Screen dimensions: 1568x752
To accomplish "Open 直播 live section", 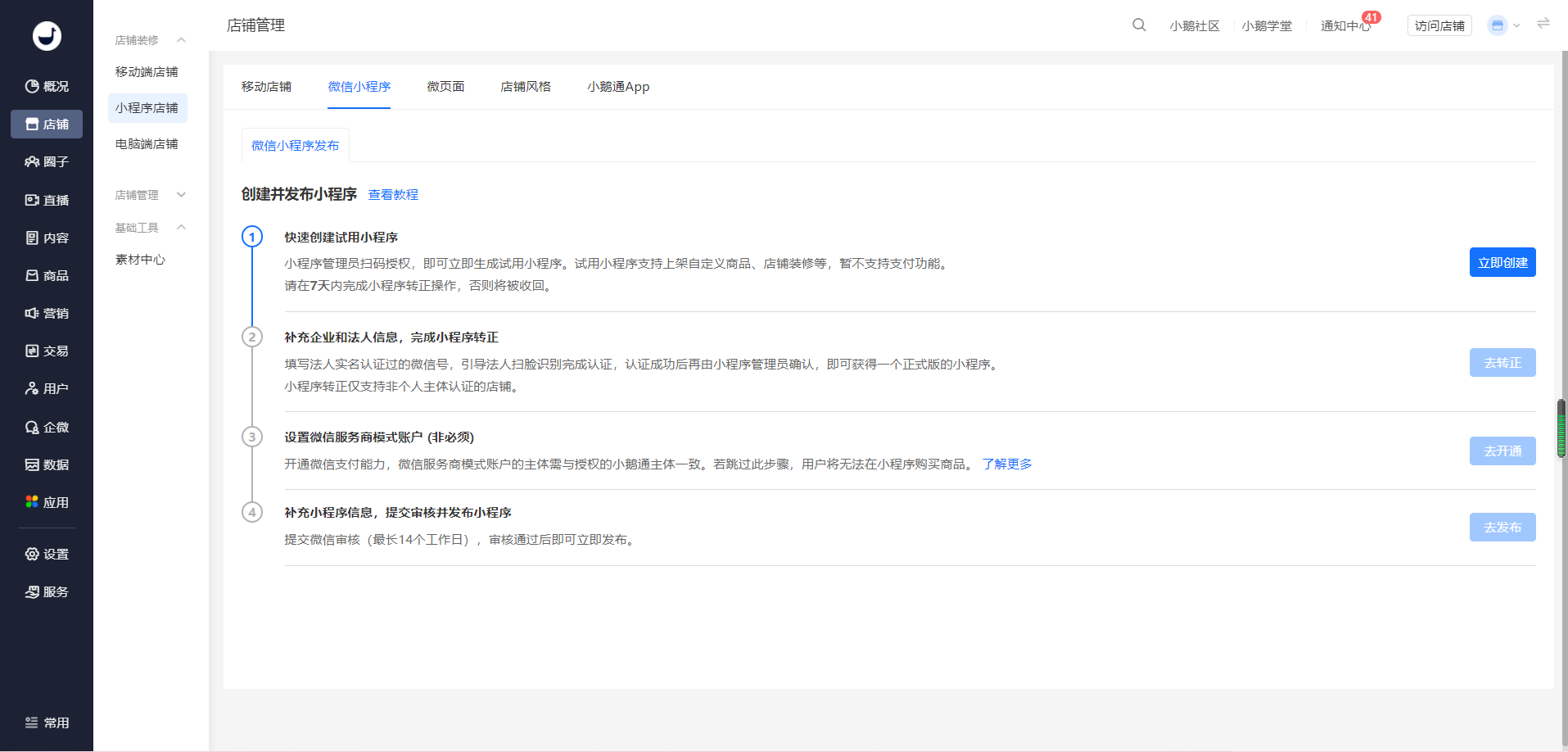I will [x=47, y=200].
